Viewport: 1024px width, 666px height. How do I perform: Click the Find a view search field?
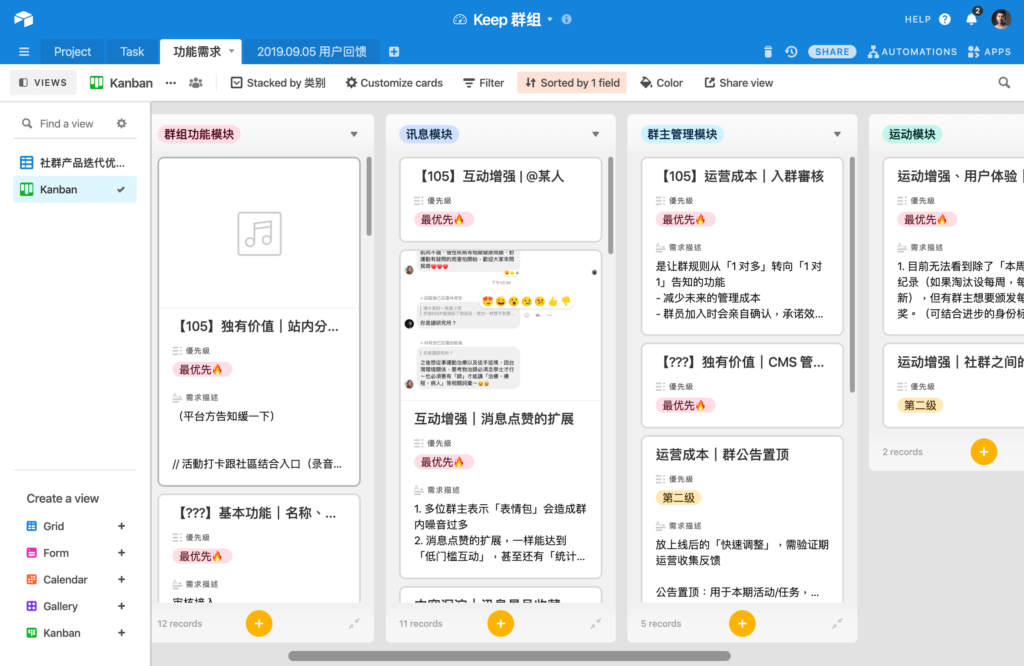click(x=68, y=124)
